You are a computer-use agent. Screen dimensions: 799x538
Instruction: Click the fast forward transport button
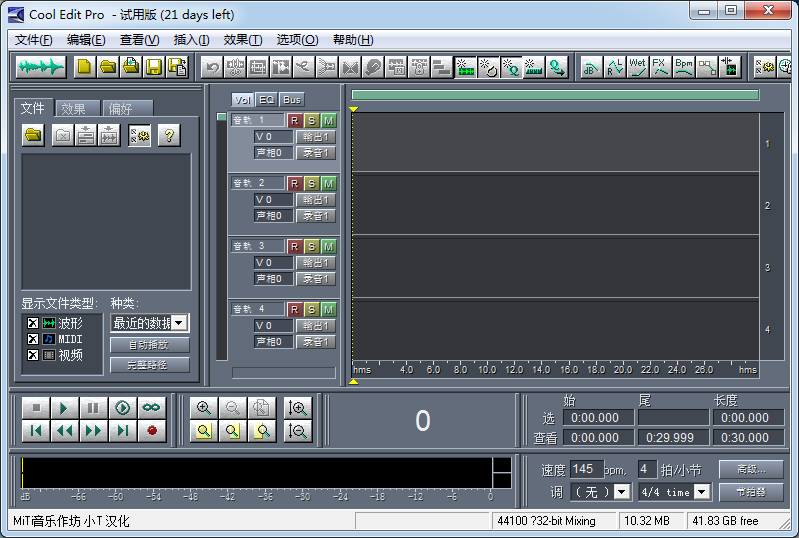(93, 431)
